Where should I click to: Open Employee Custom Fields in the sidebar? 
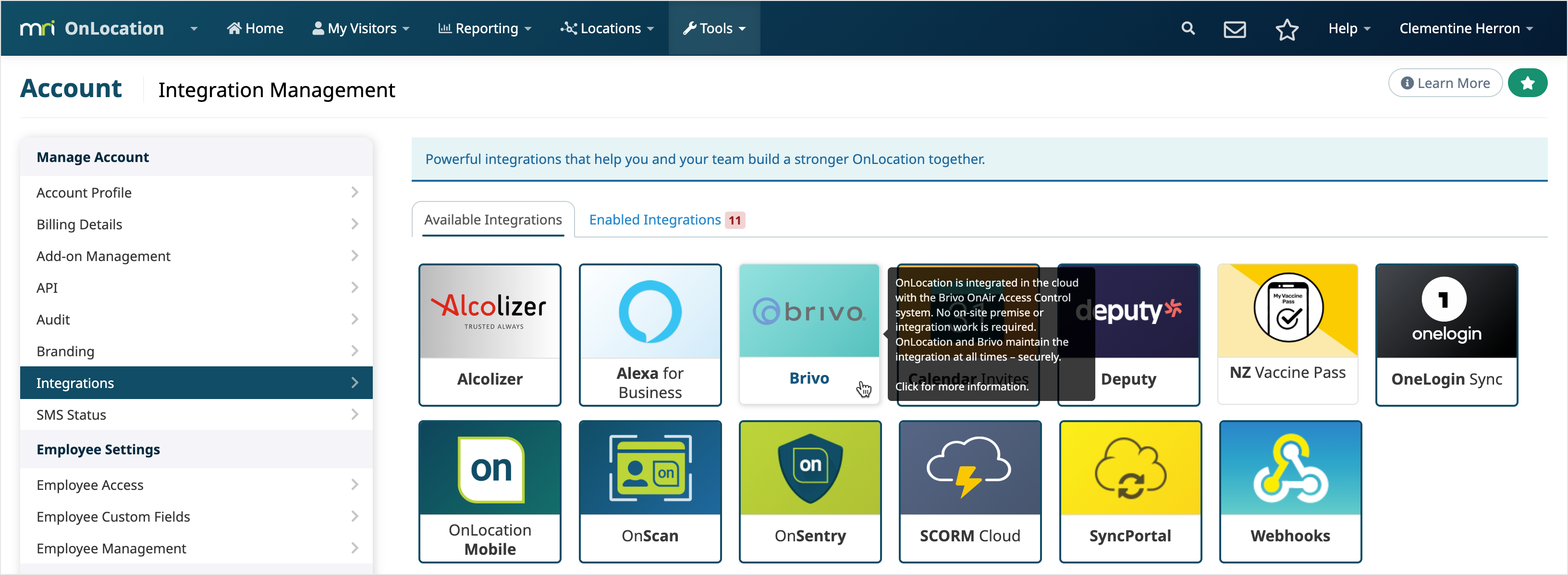click(x=196, y=516)
